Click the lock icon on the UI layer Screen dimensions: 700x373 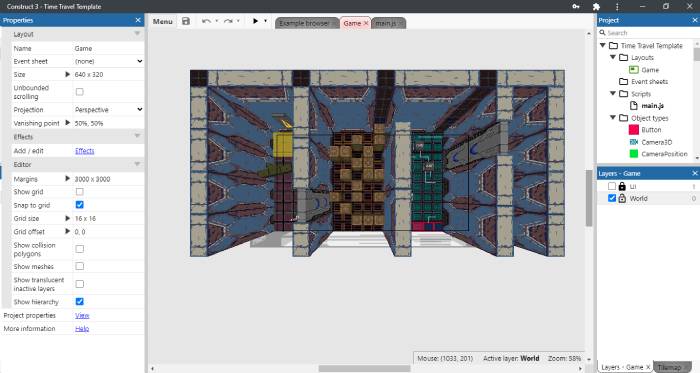(x=622, y=186)
